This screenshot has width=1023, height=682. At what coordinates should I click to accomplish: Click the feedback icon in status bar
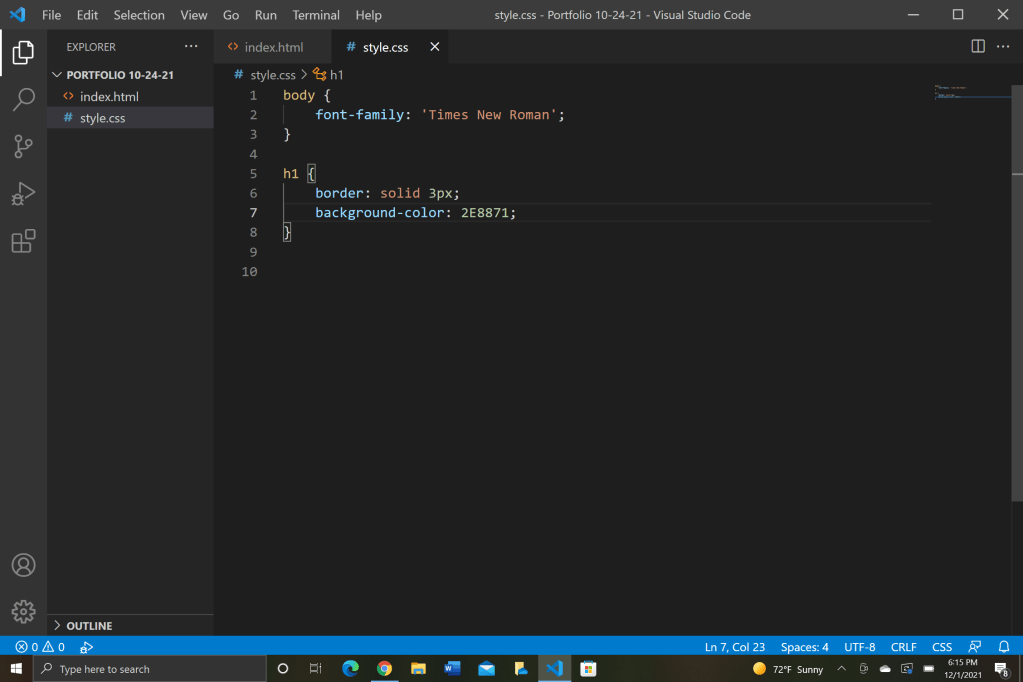coord(975,647)
